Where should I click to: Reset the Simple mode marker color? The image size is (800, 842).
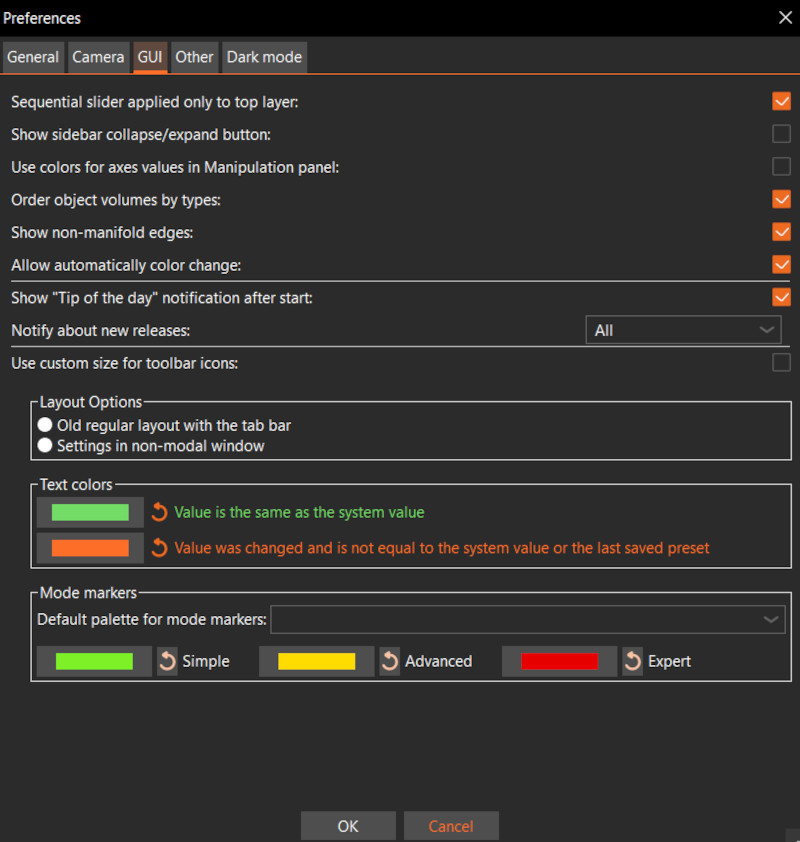tap(168, 661)
